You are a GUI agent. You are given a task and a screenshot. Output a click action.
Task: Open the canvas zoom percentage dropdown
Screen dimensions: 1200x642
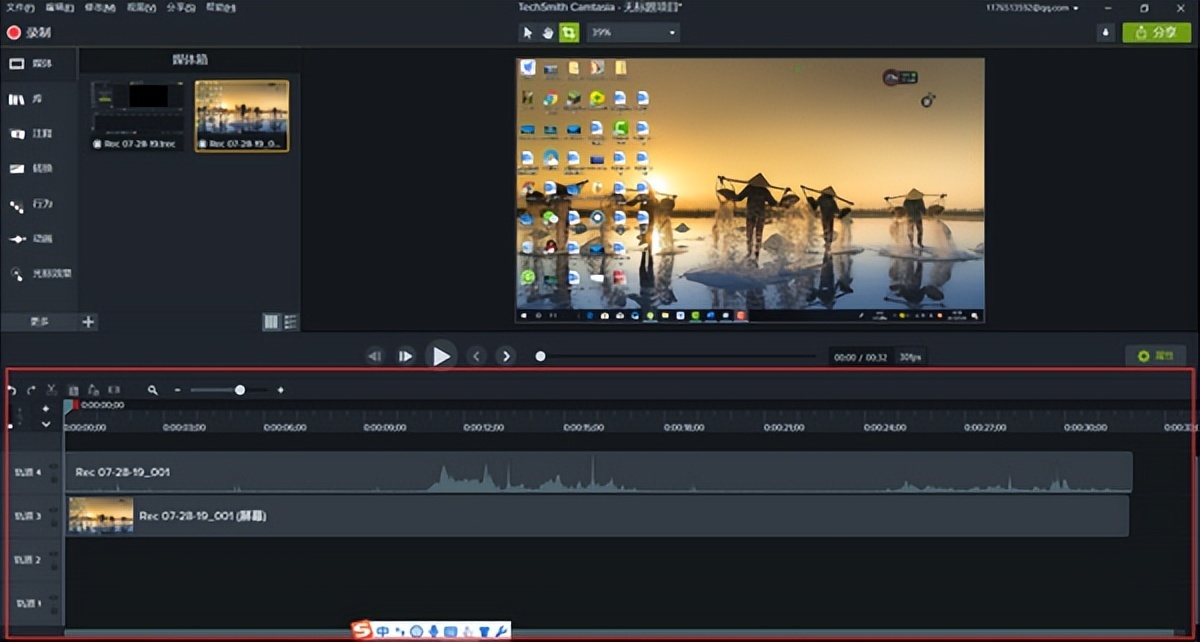pos(632,32)
